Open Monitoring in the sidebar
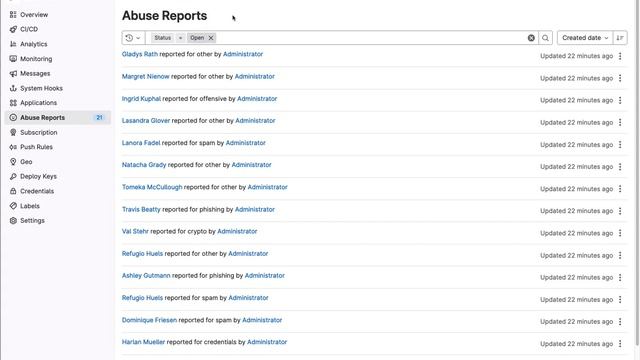 tap(36, 59)
